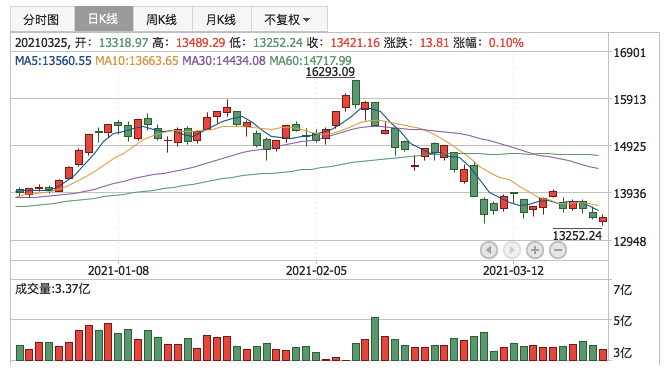
Task: Click the 2021-03-12 date axis label
Action: pos(513,271)
